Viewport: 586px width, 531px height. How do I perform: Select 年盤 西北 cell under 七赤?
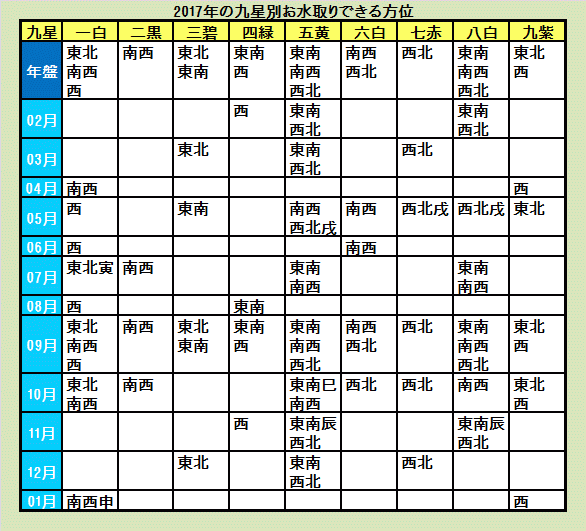point(425,70)
